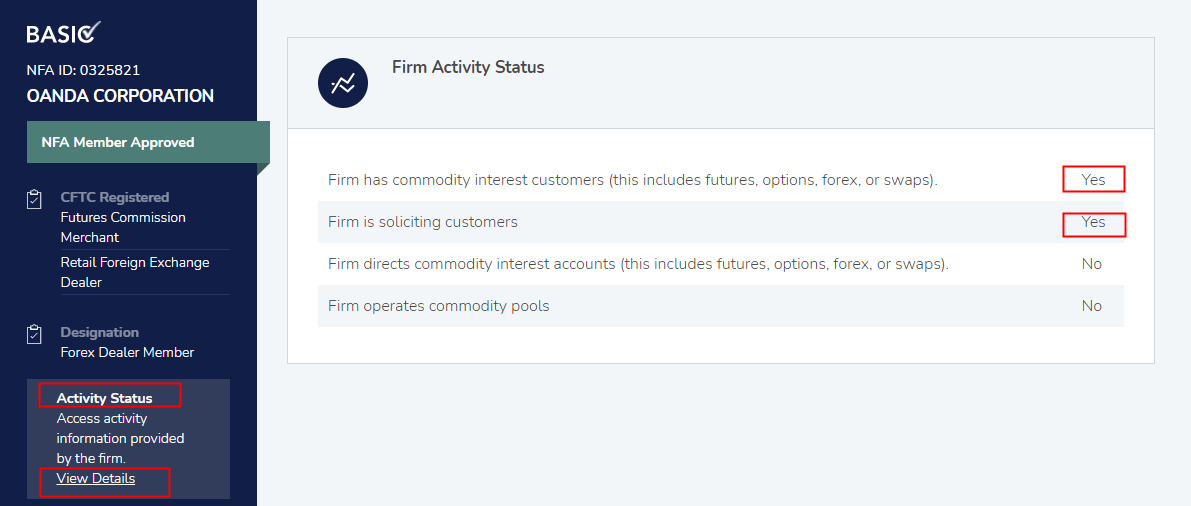Image resolution: width=1191 pixels, height=506 pixels.
Task: Click the NFA ID 0325821 text
Action: click(x=83, y=70)
